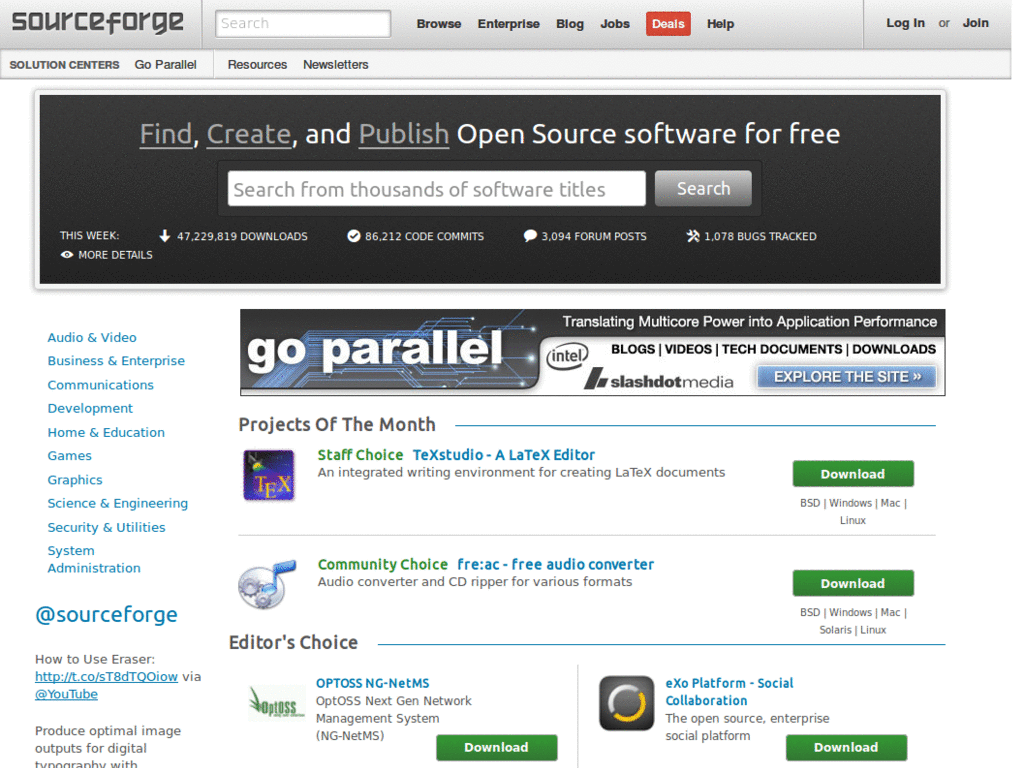Click the eXo Platform circular logo
This screenshot has width=1024, height=768.
[x=626, y=703]
